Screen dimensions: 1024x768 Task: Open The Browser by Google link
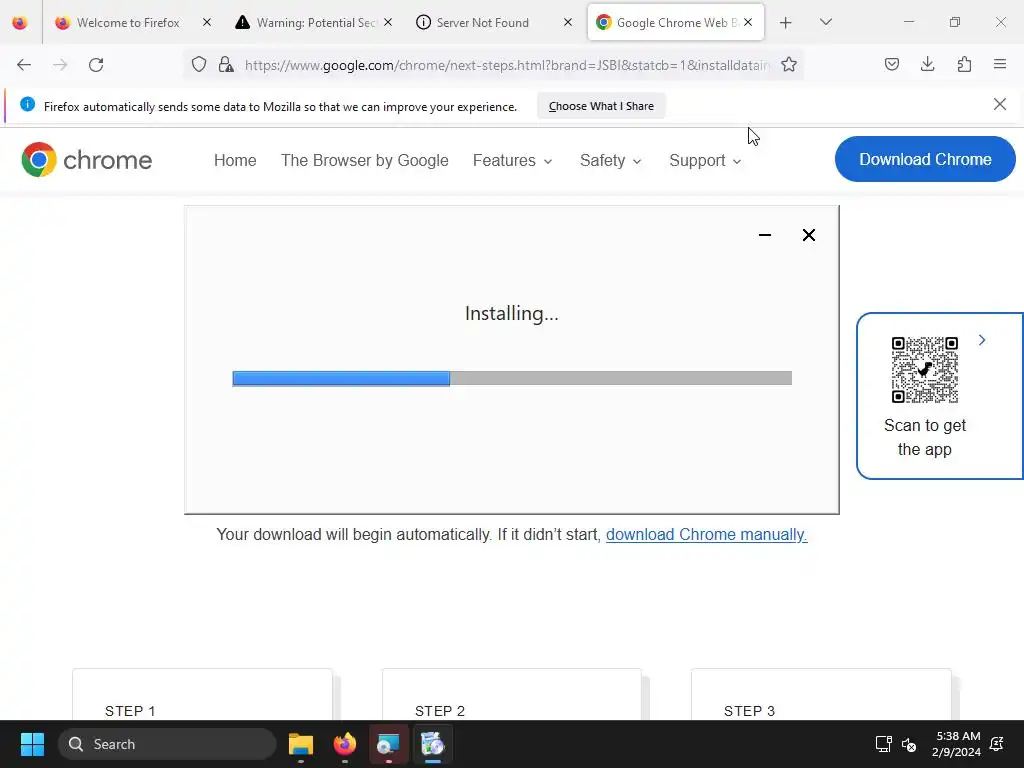click(364, 161)
